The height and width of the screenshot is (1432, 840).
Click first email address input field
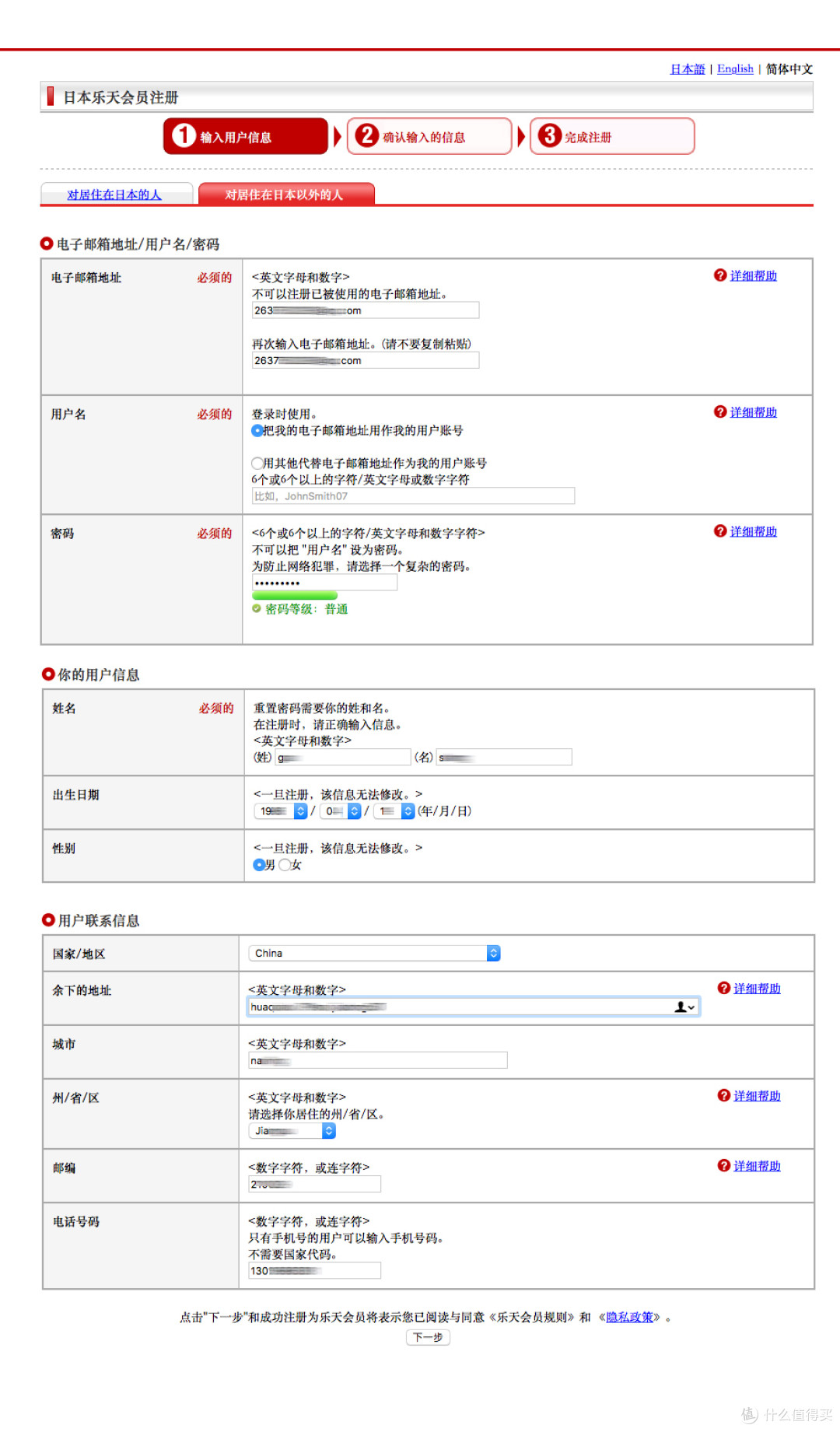tap(366, 310)
